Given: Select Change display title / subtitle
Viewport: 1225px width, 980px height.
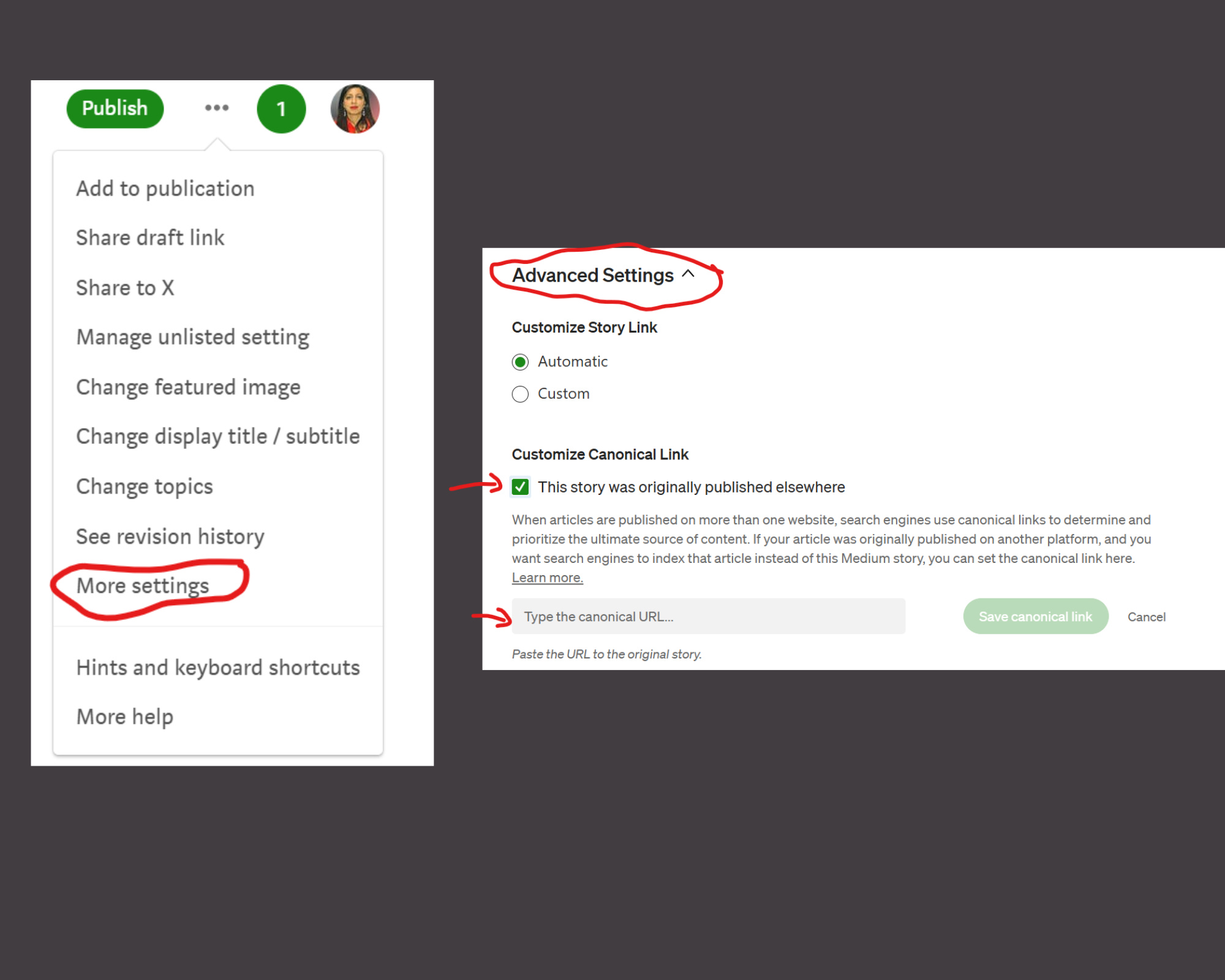Looking at the screenshot, I should coord(218,437).
